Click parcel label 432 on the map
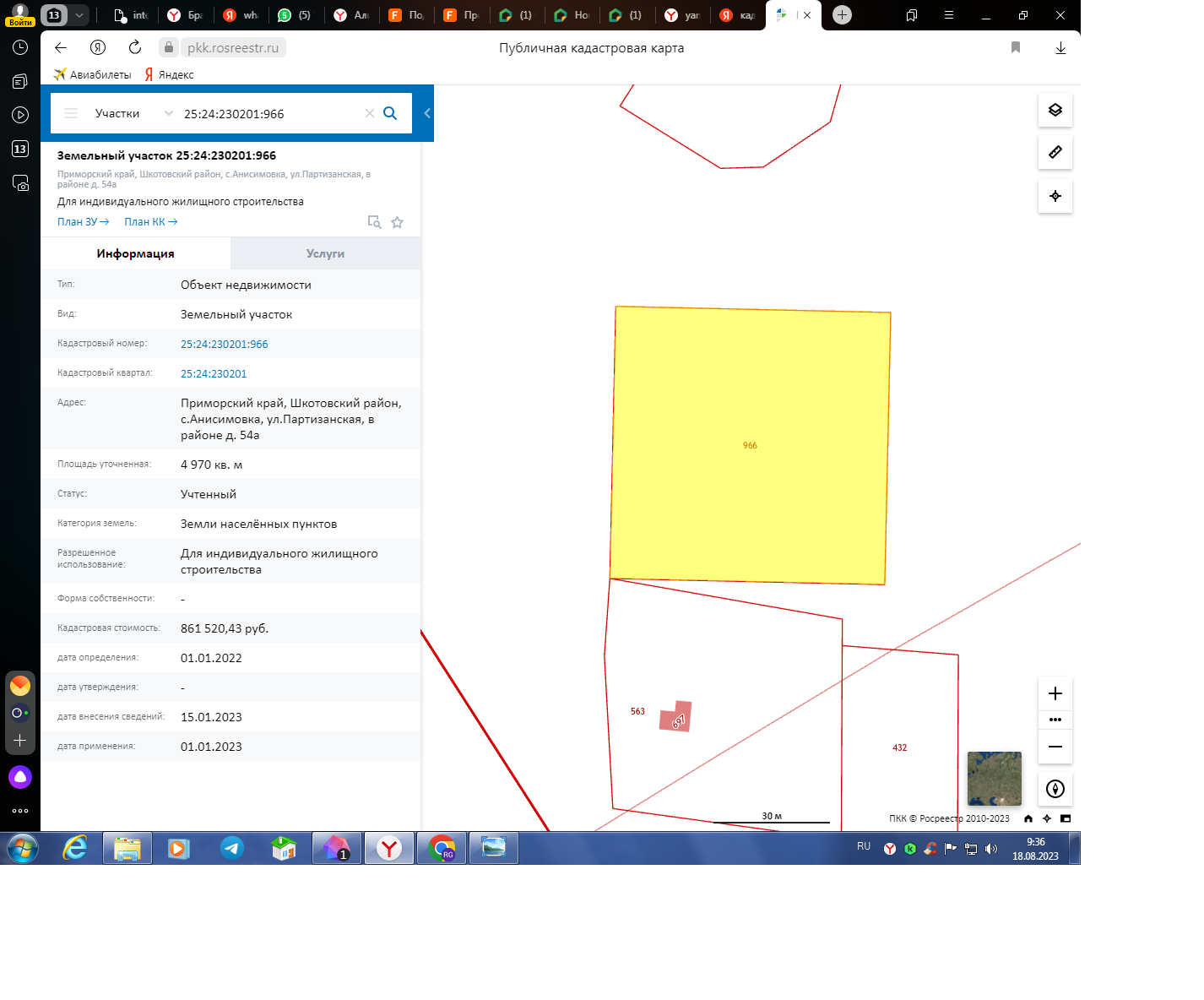This screenshot has height=1000, width=1204. click(900, 747)
